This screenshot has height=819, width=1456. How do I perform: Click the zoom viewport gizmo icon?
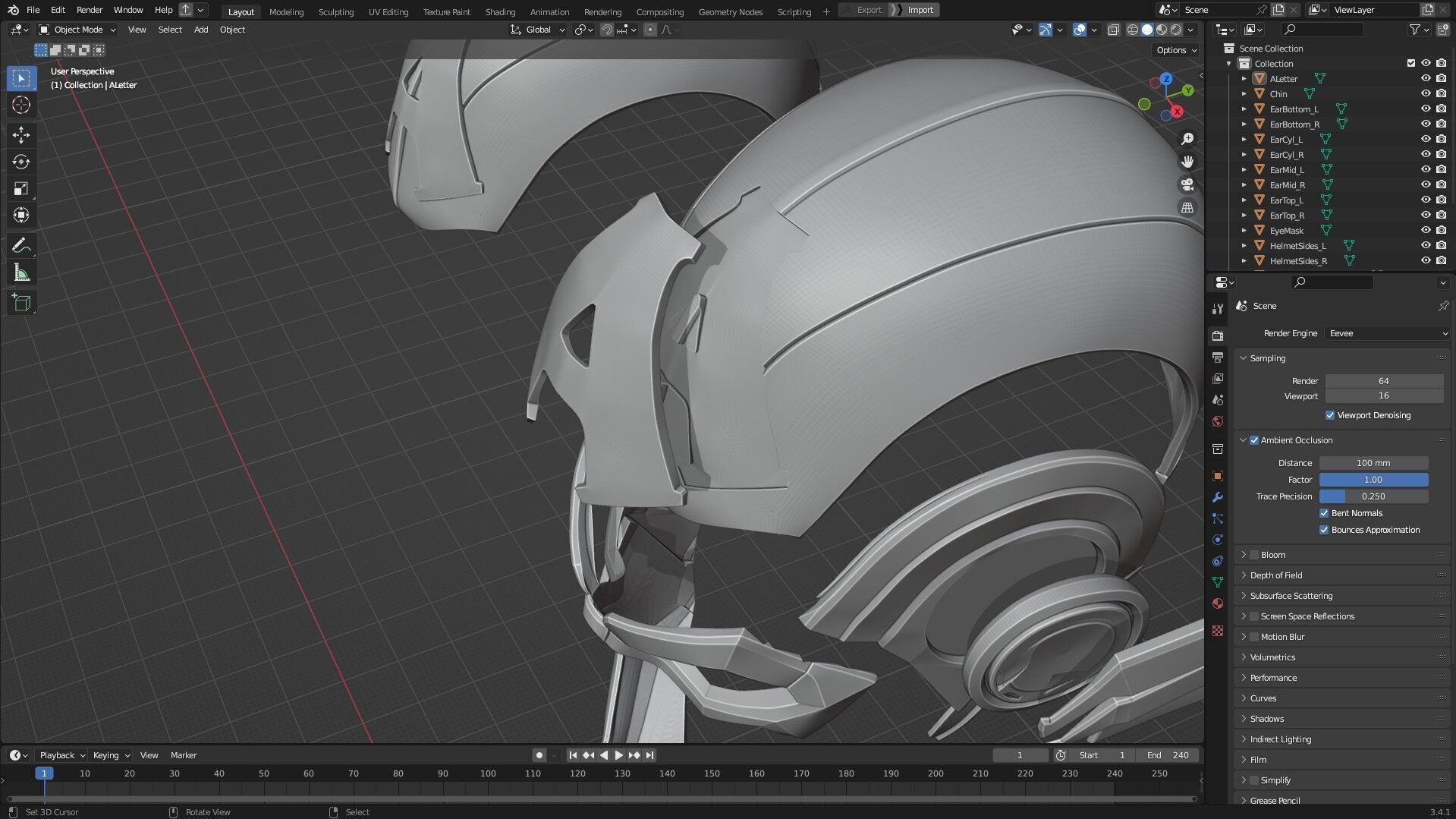[1187, 139]
